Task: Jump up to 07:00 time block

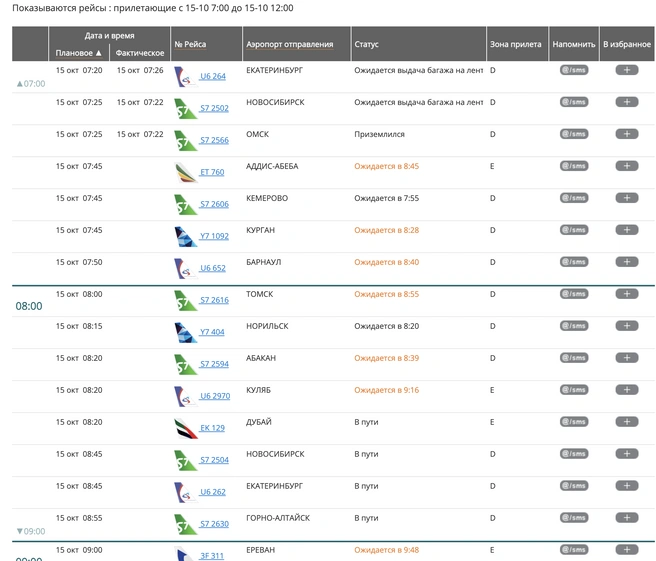Action: coord(31,84)
